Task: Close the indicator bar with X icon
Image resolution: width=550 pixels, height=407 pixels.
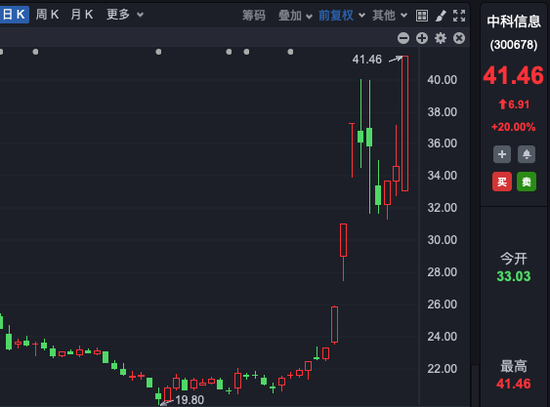Action: (459, 38)
